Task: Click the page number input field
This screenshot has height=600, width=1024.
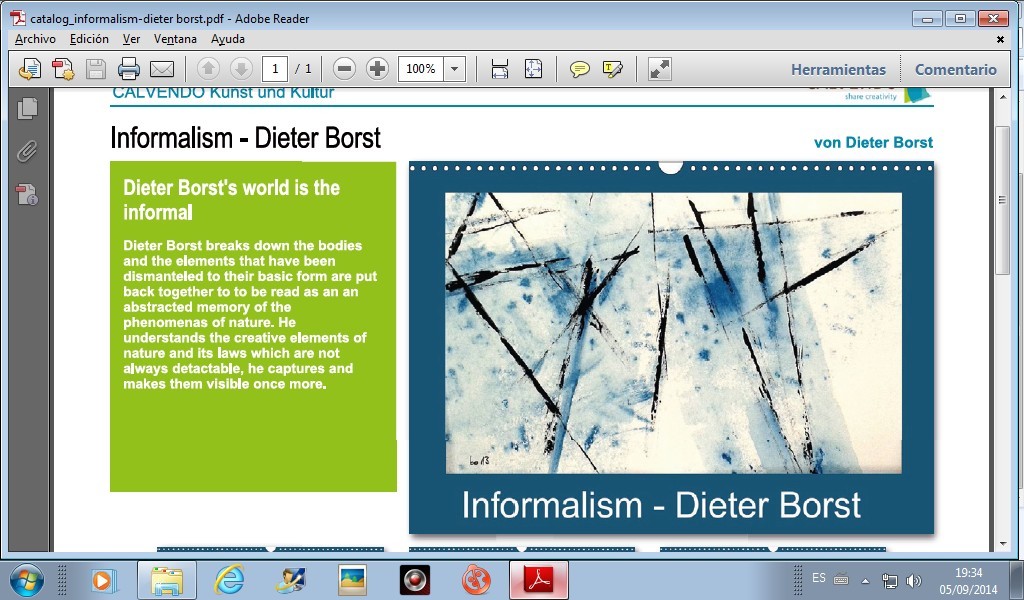Action: click(275, 69)
